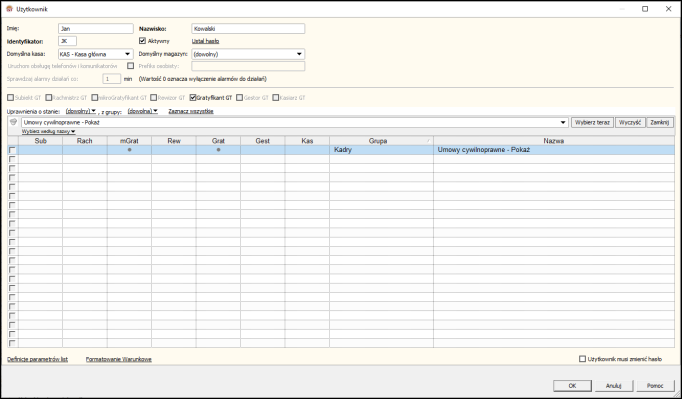Enable the Subiekt GT checkbox
Viewport: 682px width, 399px height.
(11, 97)
